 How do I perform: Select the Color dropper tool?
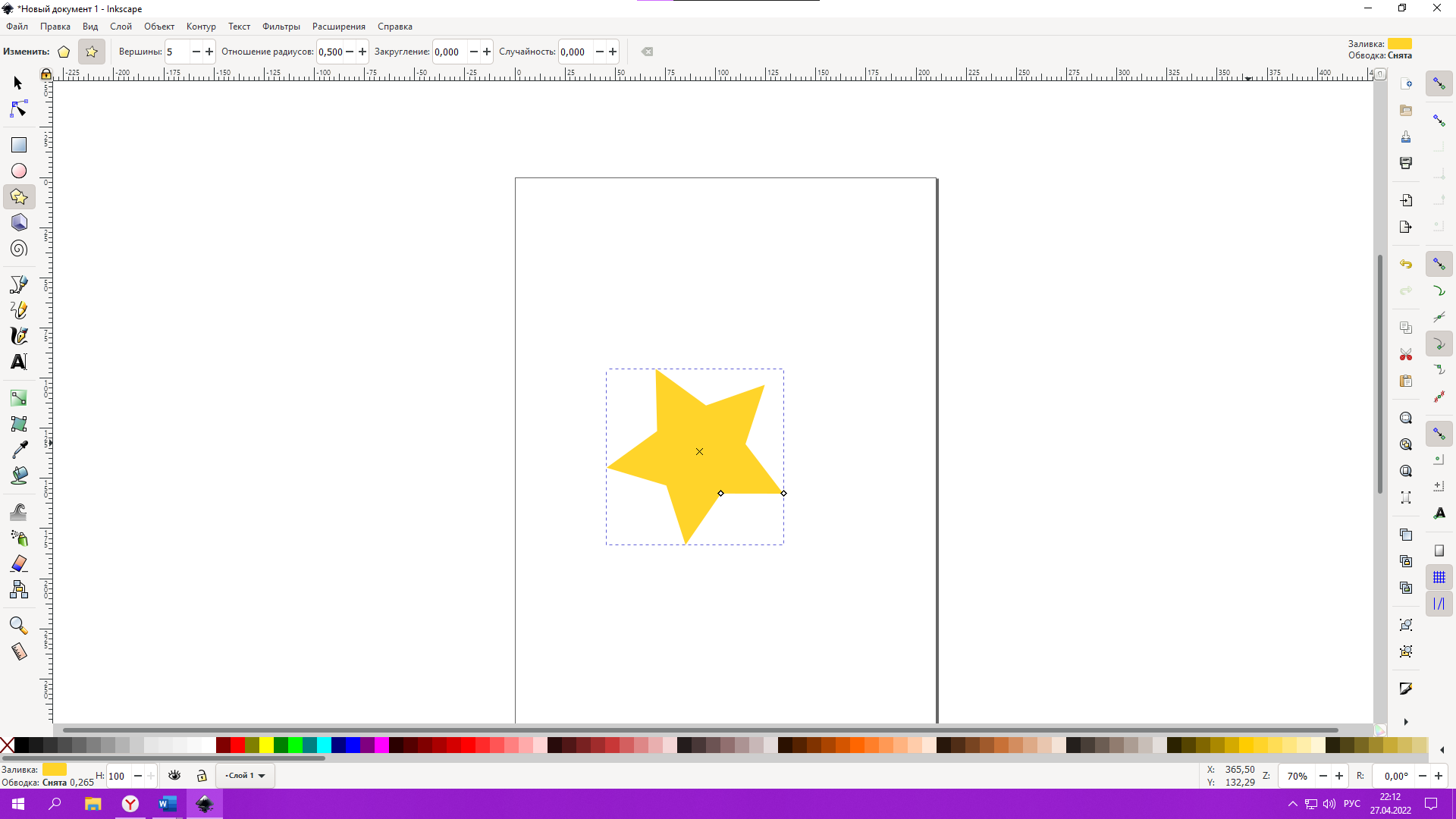point(18,450)
